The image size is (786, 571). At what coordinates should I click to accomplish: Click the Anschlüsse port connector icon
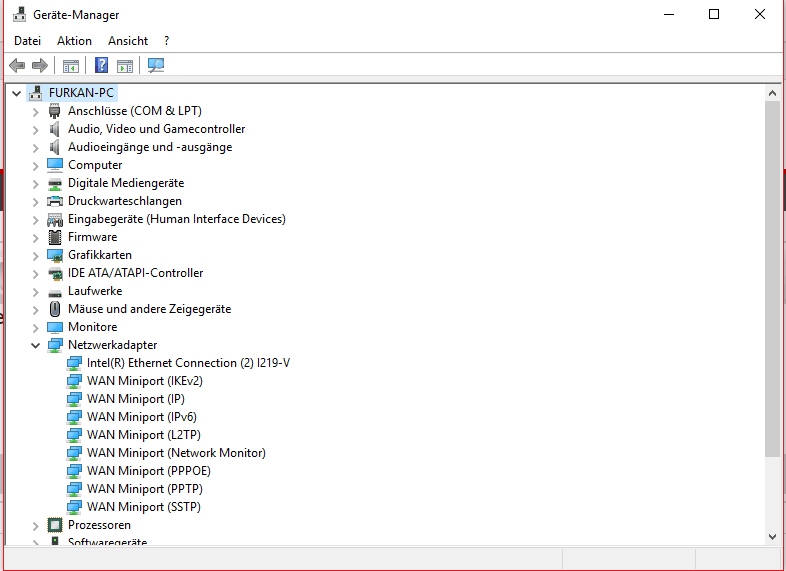pyautogui.click(x=55, y=111)
